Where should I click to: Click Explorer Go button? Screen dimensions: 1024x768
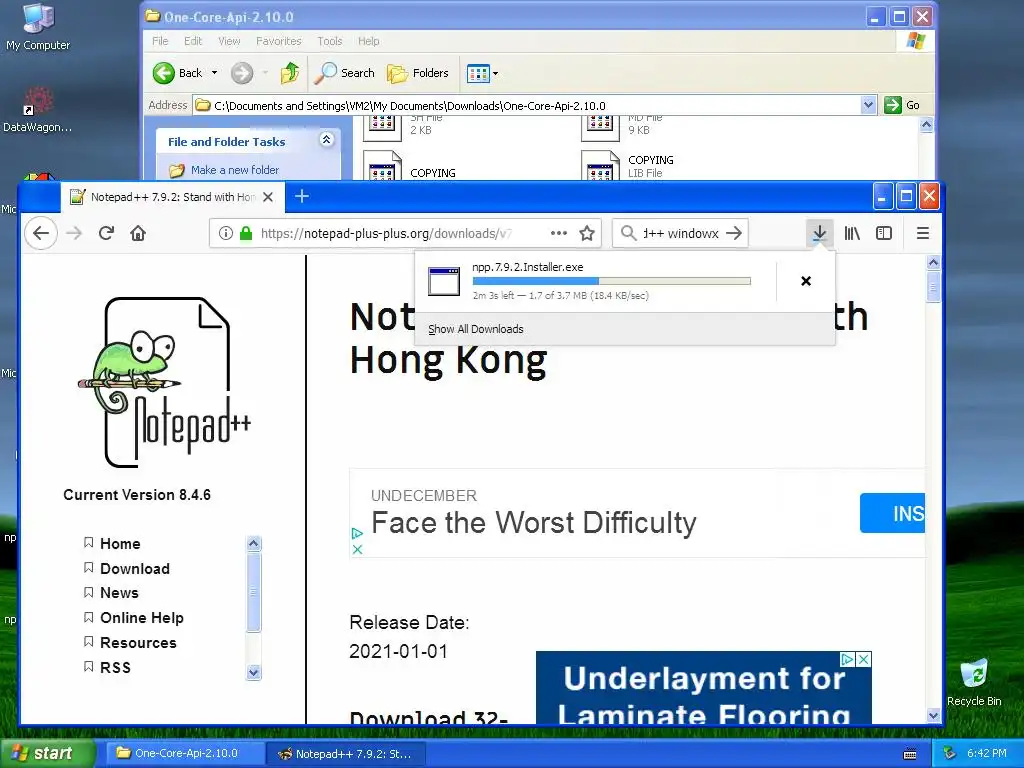coord(902,104)
